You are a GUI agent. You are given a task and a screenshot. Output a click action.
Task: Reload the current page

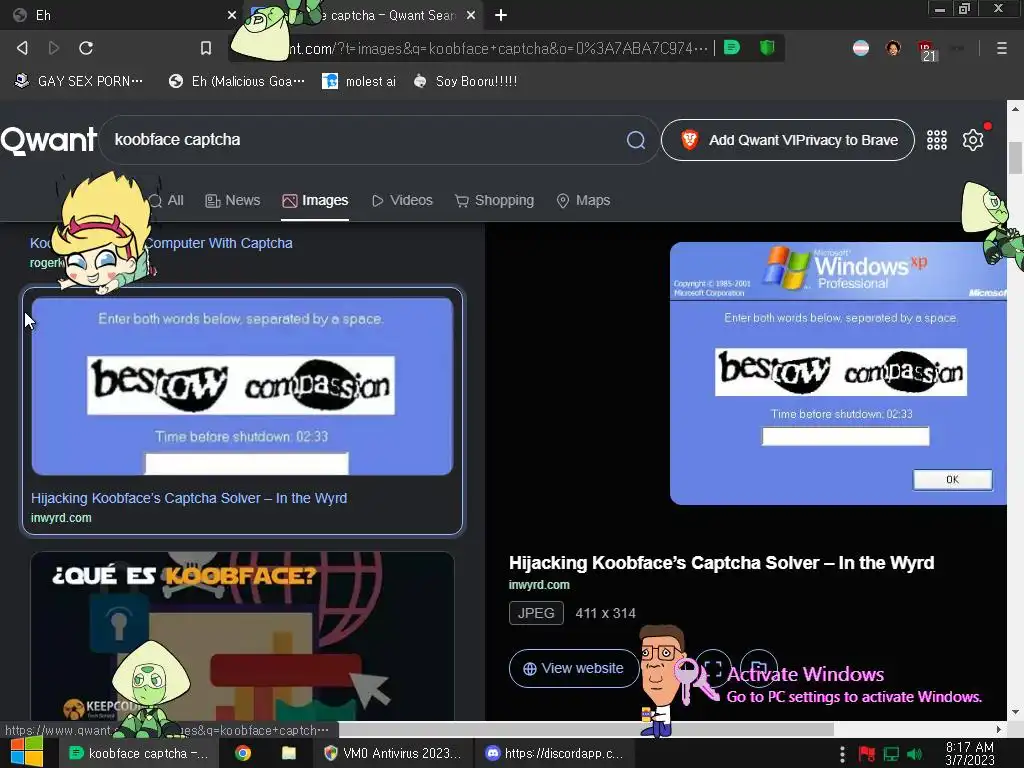(x=86, y=48)
